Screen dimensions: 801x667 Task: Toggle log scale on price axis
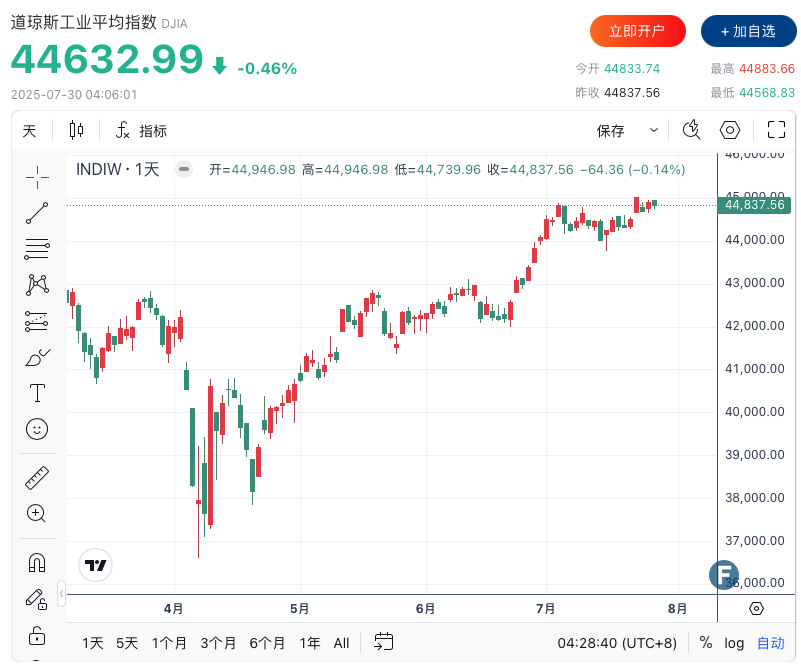tap(734, 642)
